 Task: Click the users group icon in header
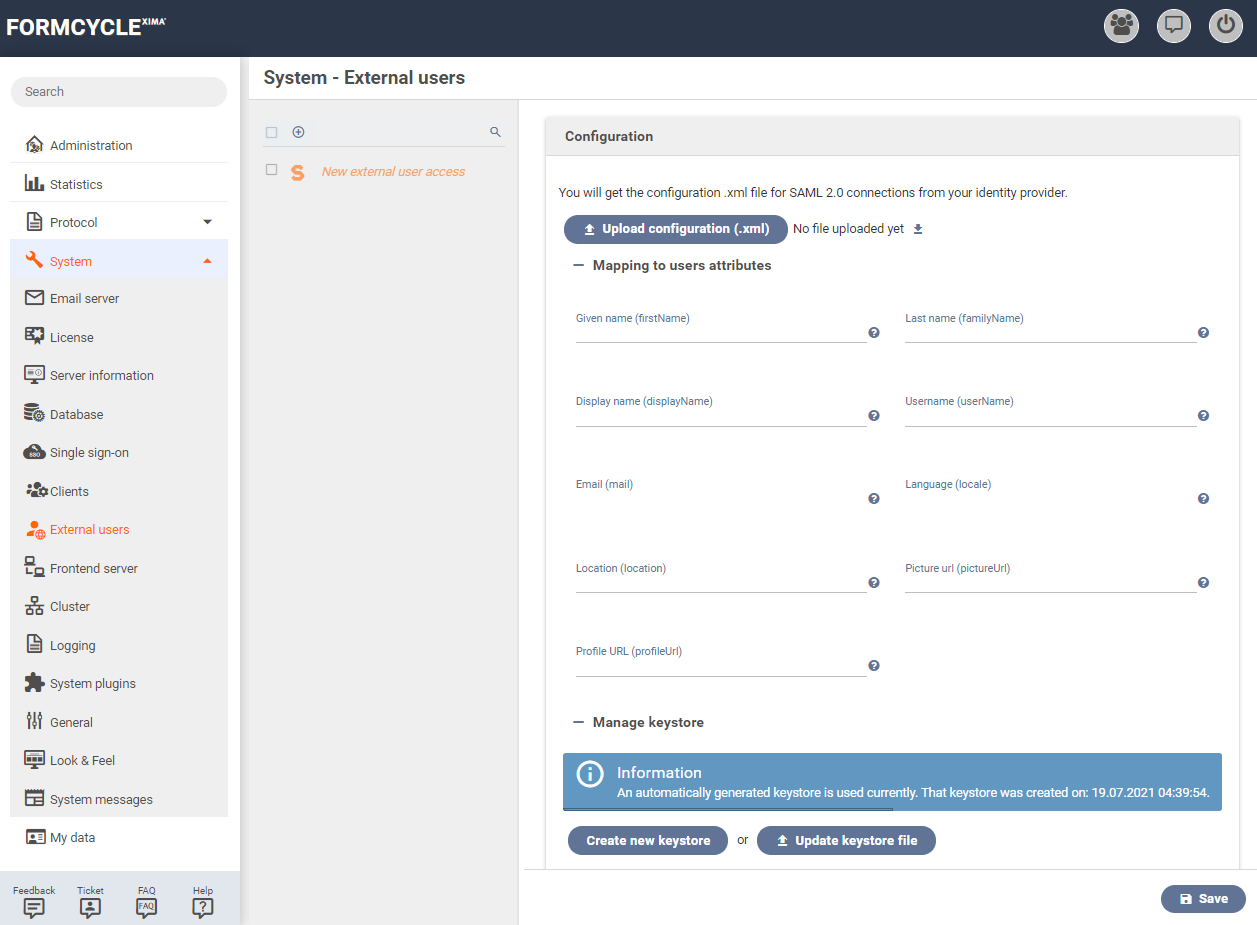click(1121, 26)
